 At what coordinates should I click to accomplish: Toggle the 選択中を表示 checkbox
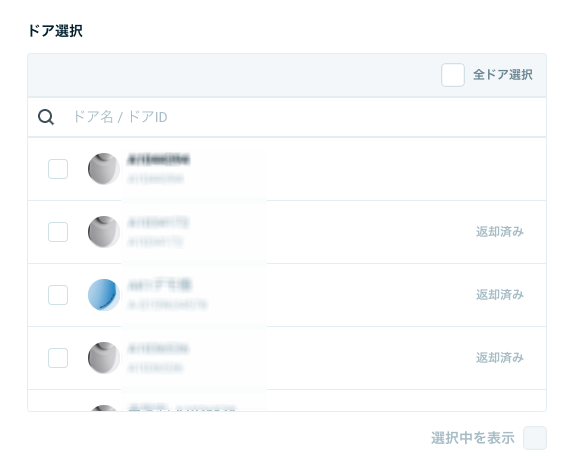535,438
